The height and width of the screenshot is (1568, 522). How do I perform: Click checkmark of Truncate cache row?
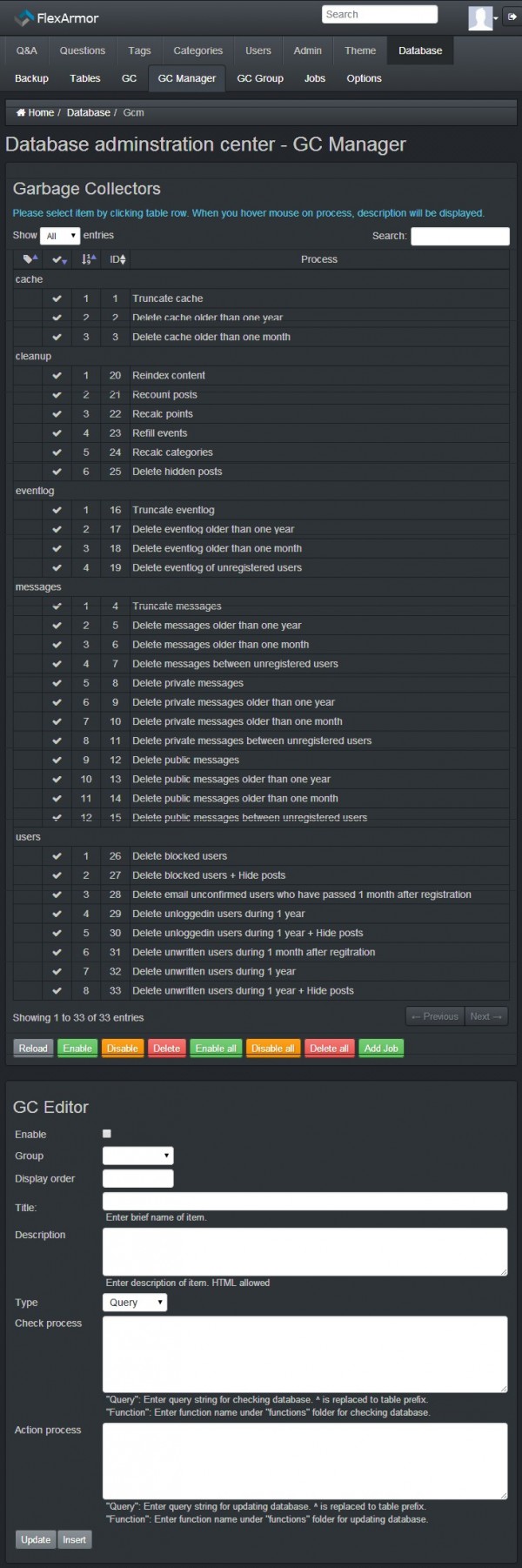[x=57, y=298]
